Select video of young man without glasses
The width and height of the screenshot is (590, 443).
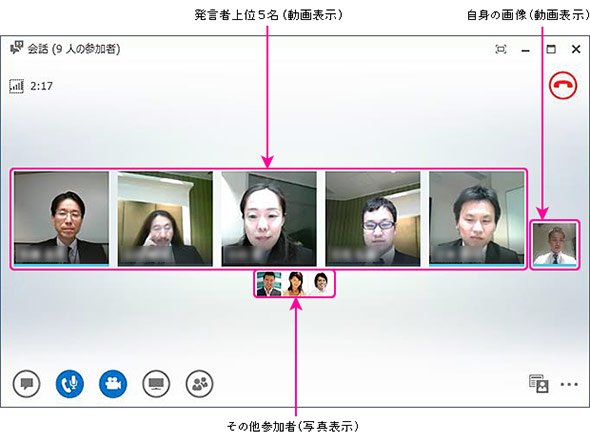(x=477, y=219)
